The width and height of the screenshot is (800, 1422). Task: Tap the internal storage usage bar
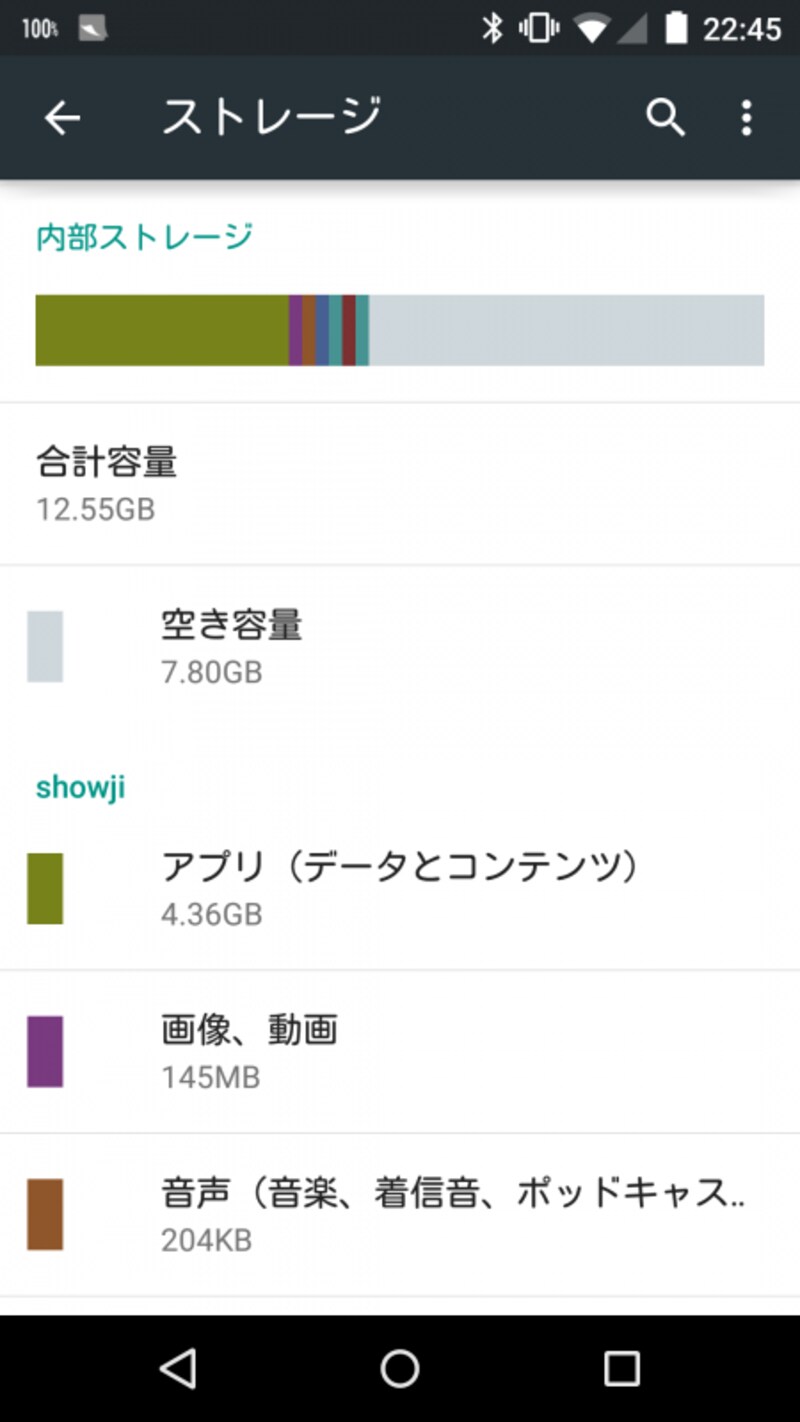click(x=400, y=330)
